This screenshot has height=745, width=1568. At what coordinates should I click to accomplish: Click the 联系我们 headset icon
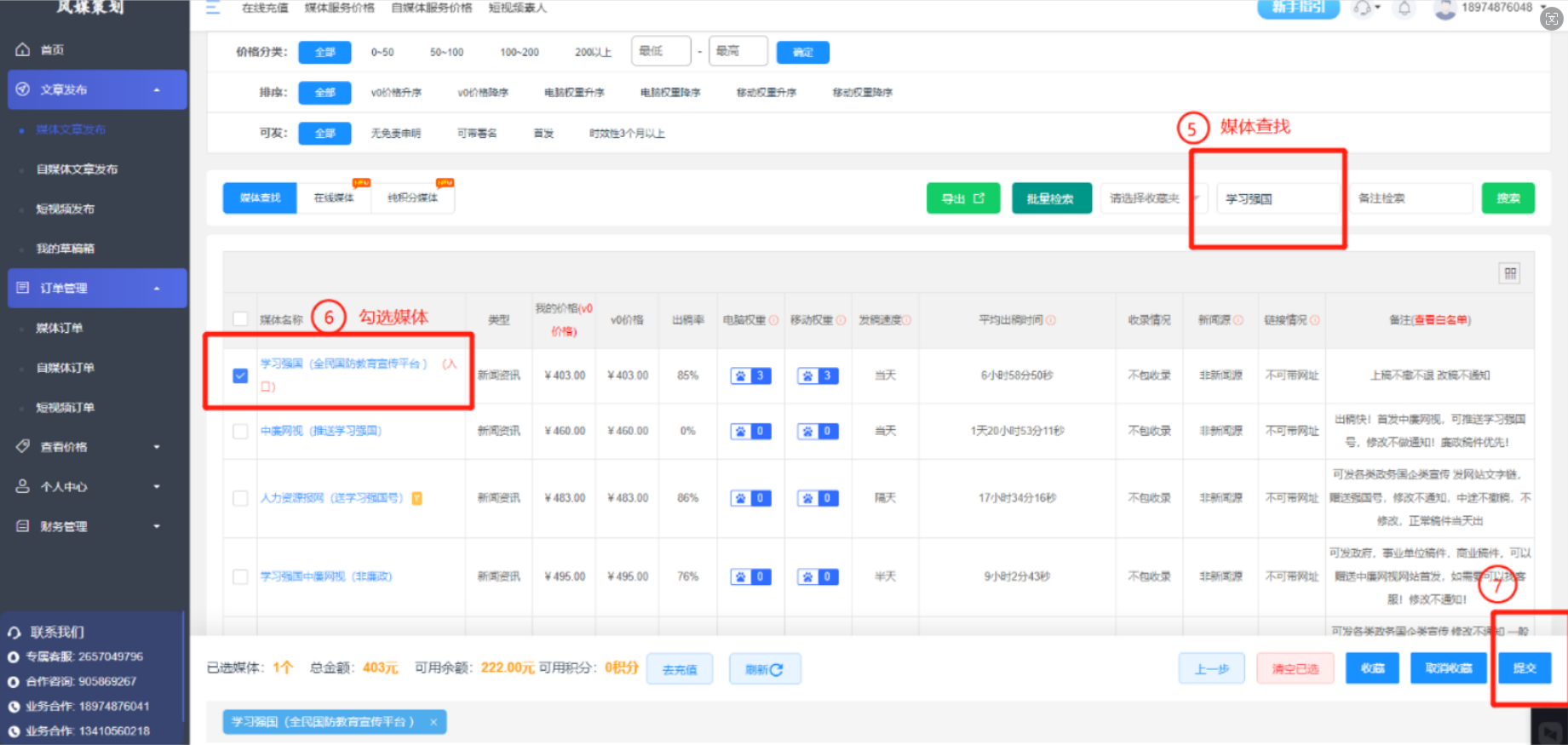click(14, 633)
